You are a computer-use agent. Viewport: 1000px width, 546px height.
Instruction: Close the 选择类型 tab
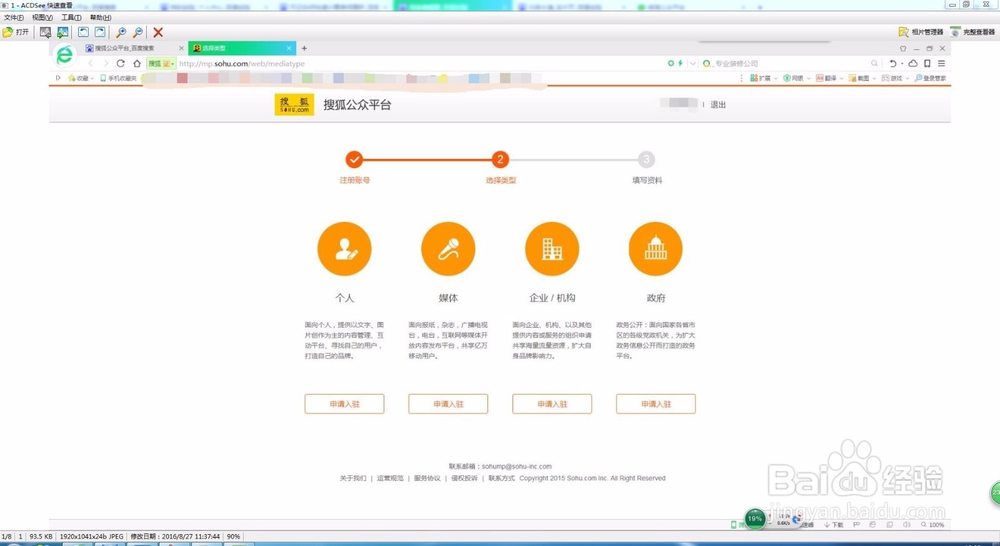pyautogui.click(x=289, y=48)
